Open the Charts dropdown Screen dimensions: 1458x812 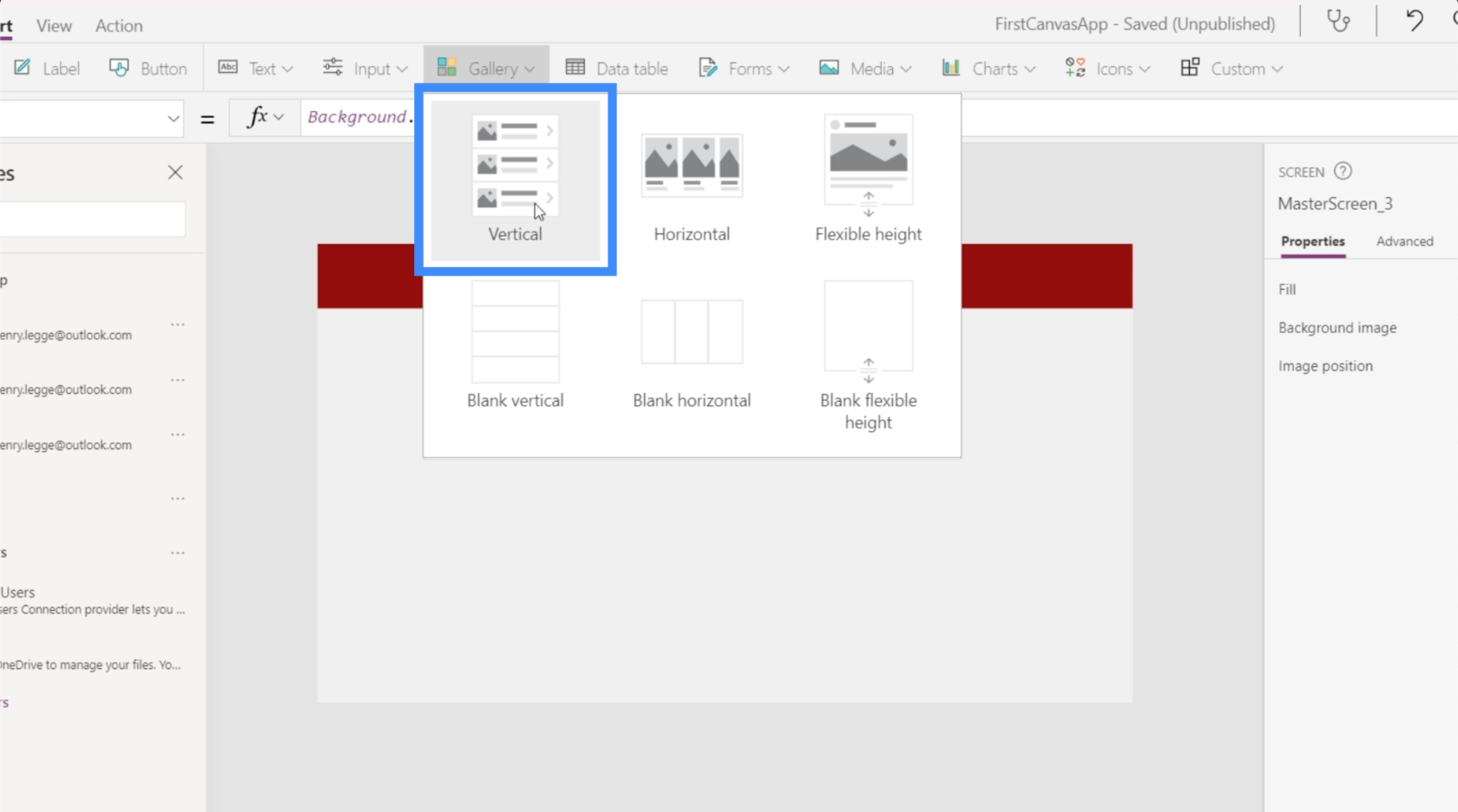[x=989, y=69]
